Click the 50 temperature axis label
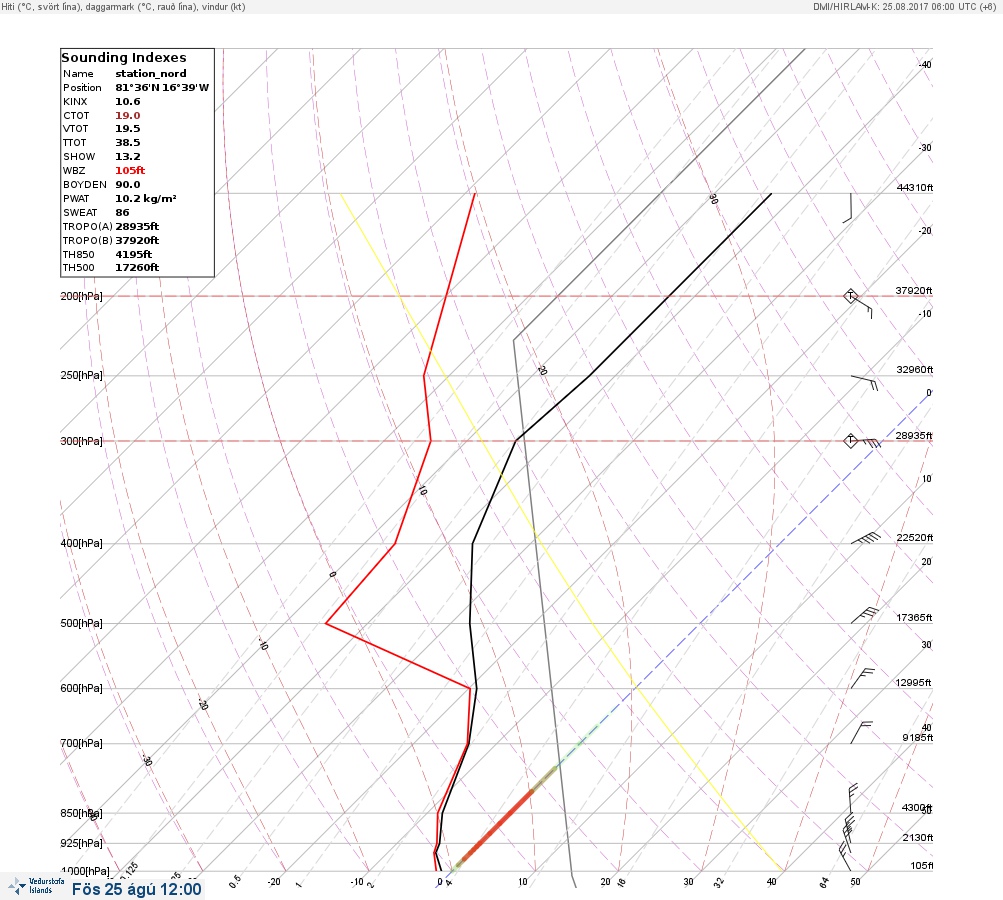Viewport: 1003px width, 900px height. click(x=855, y=881)
